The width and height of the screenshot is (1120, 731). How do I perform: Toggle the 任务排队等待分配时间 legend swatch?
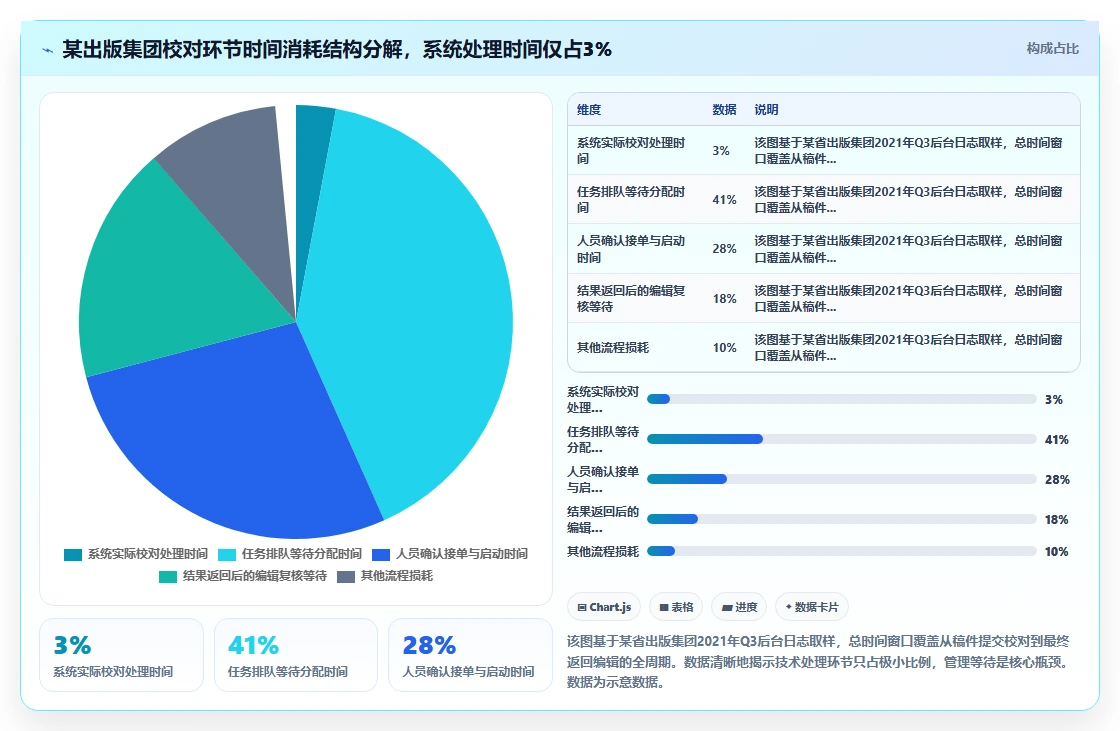coord(227,555)
